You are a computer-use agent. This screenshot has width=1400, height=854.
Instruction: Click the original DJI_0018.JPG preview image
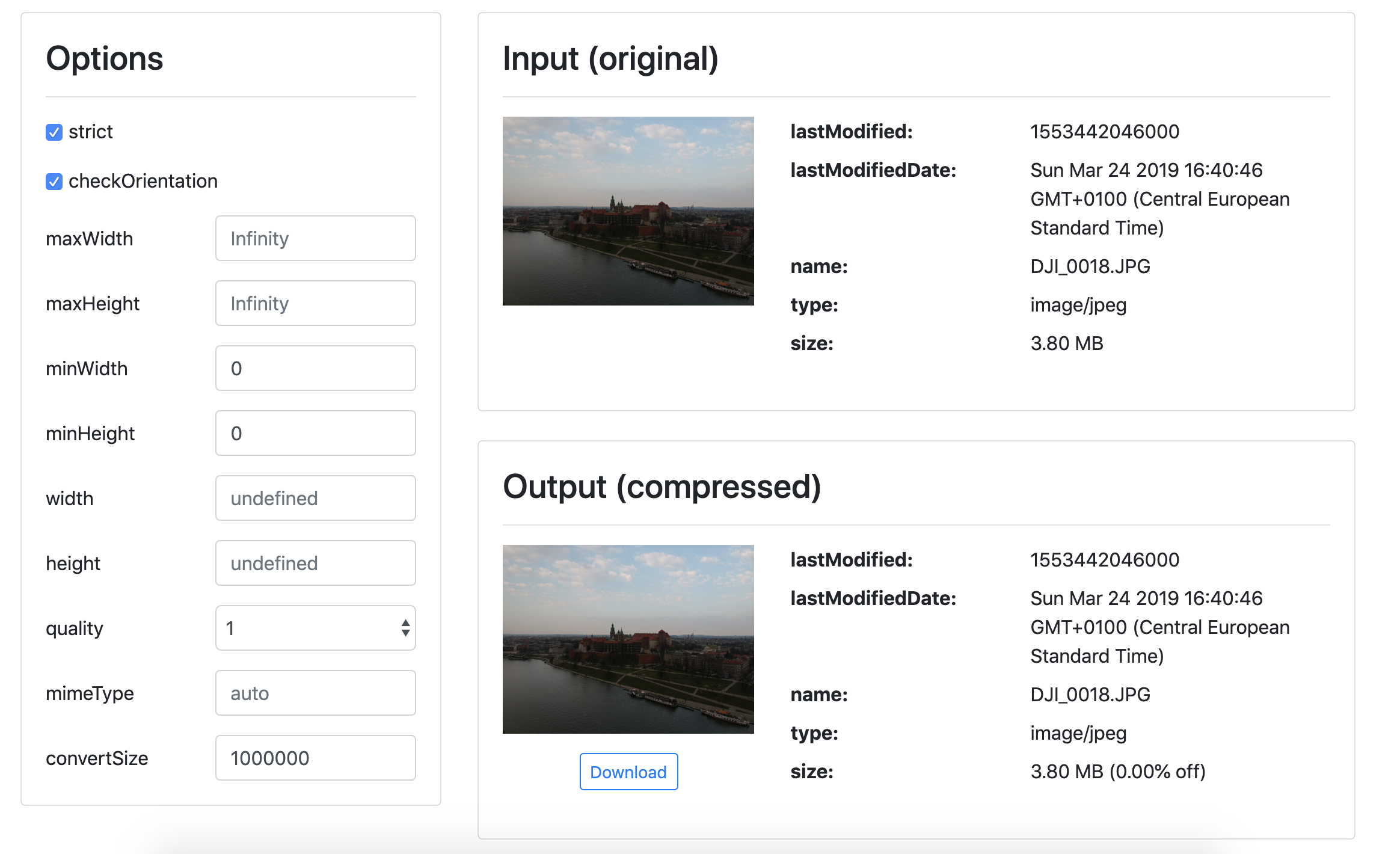click(x=628, y=212)
